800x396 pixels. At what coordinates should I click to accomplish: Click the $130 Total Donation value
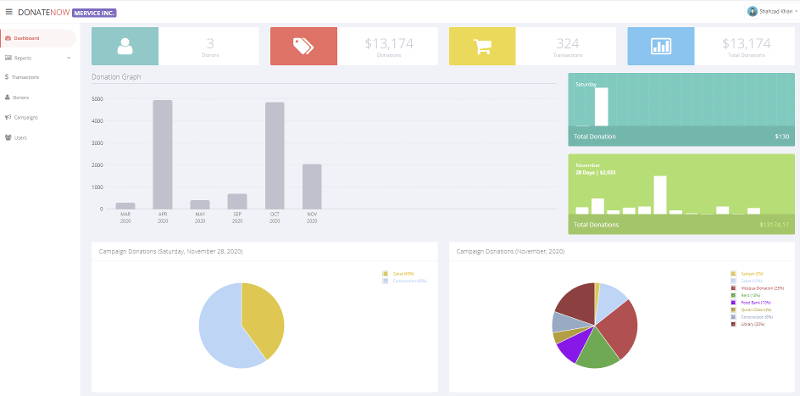point(782,137)
